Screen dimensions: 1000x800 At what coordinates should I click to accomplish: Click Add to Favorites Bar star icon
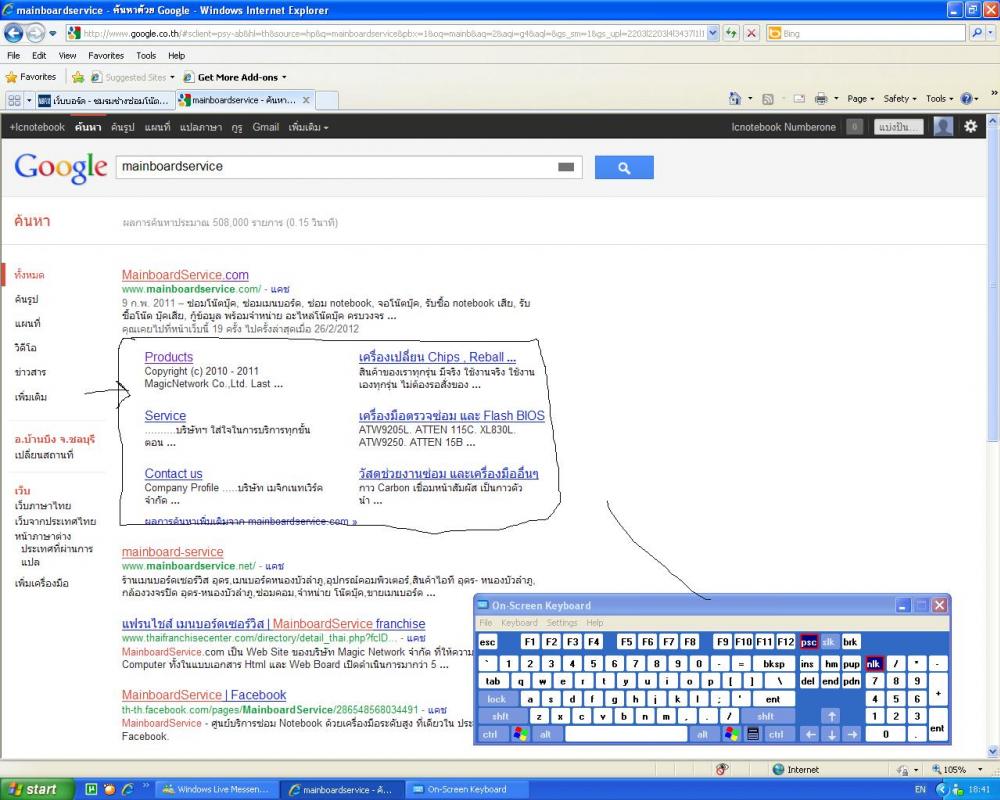[78, 77]
